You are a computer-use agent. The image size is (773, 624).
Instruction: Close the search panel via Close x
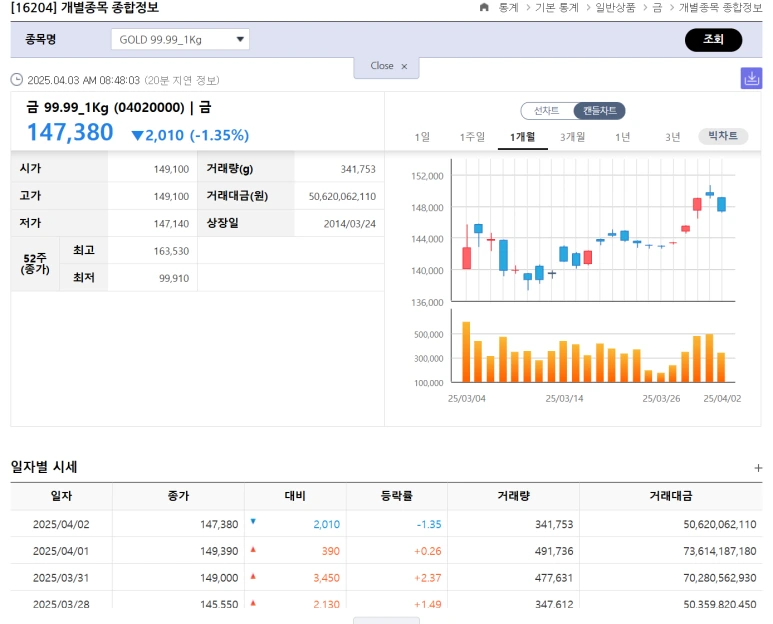coord(386,67)
